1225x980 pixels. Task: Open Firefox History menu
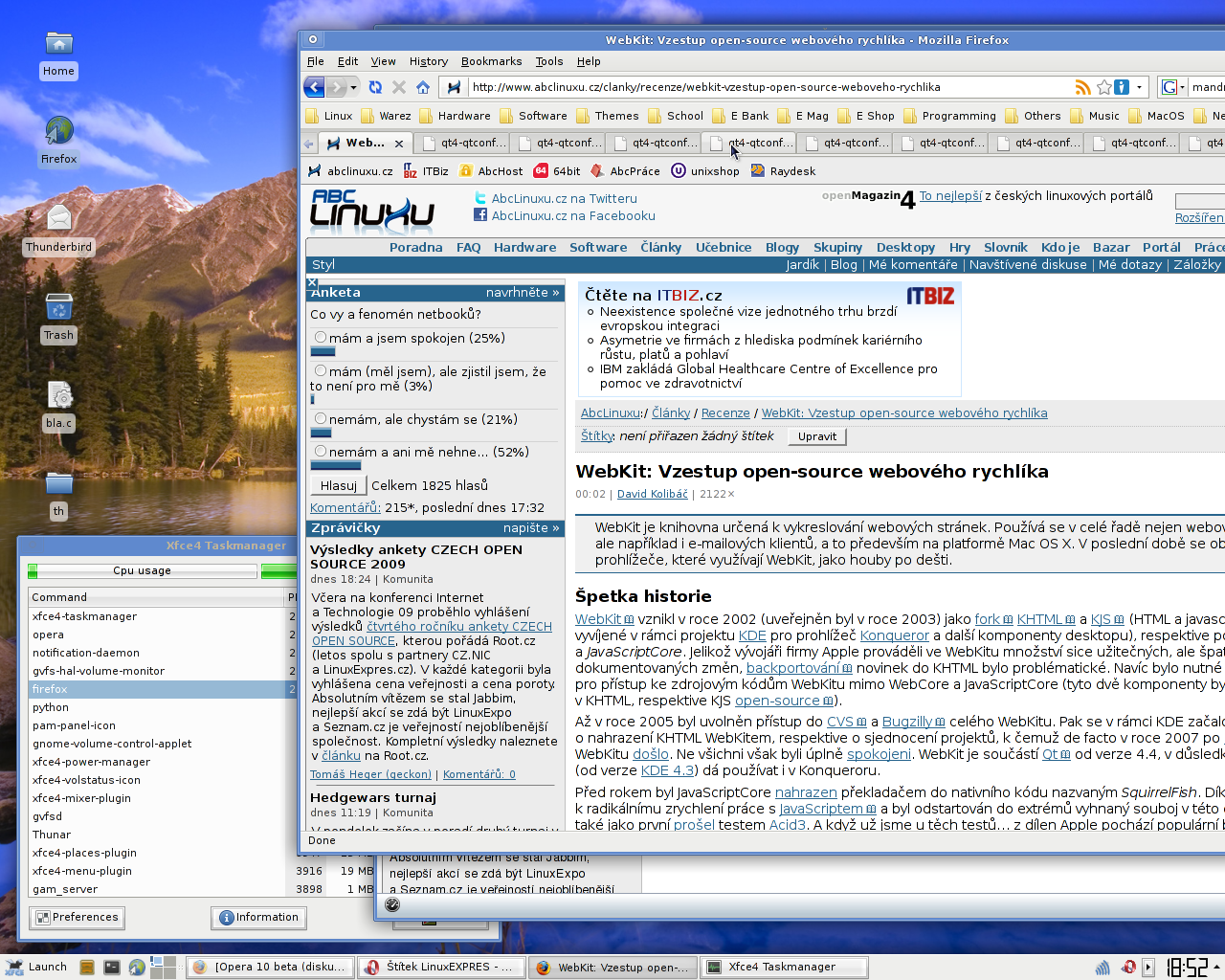pos(429,61)
